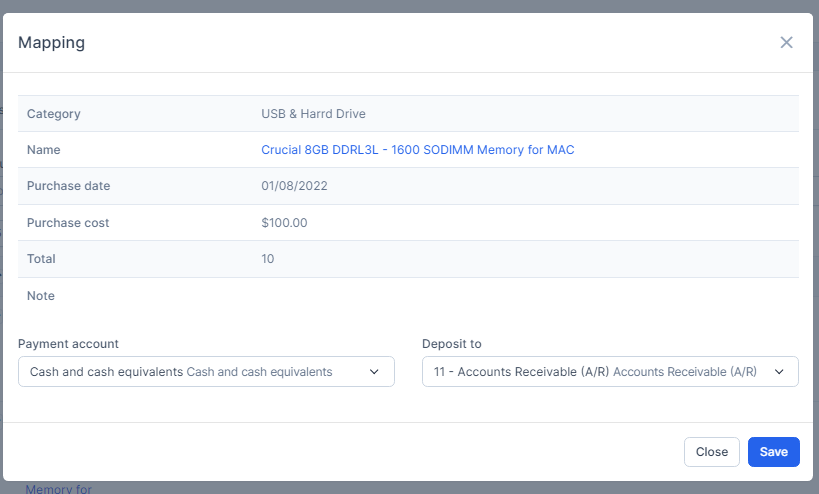Image resolution: width=819 pixels, height=494 pixels.
Task: Close the Mapping dialog with the X icon
Action: tap(786, 42)
